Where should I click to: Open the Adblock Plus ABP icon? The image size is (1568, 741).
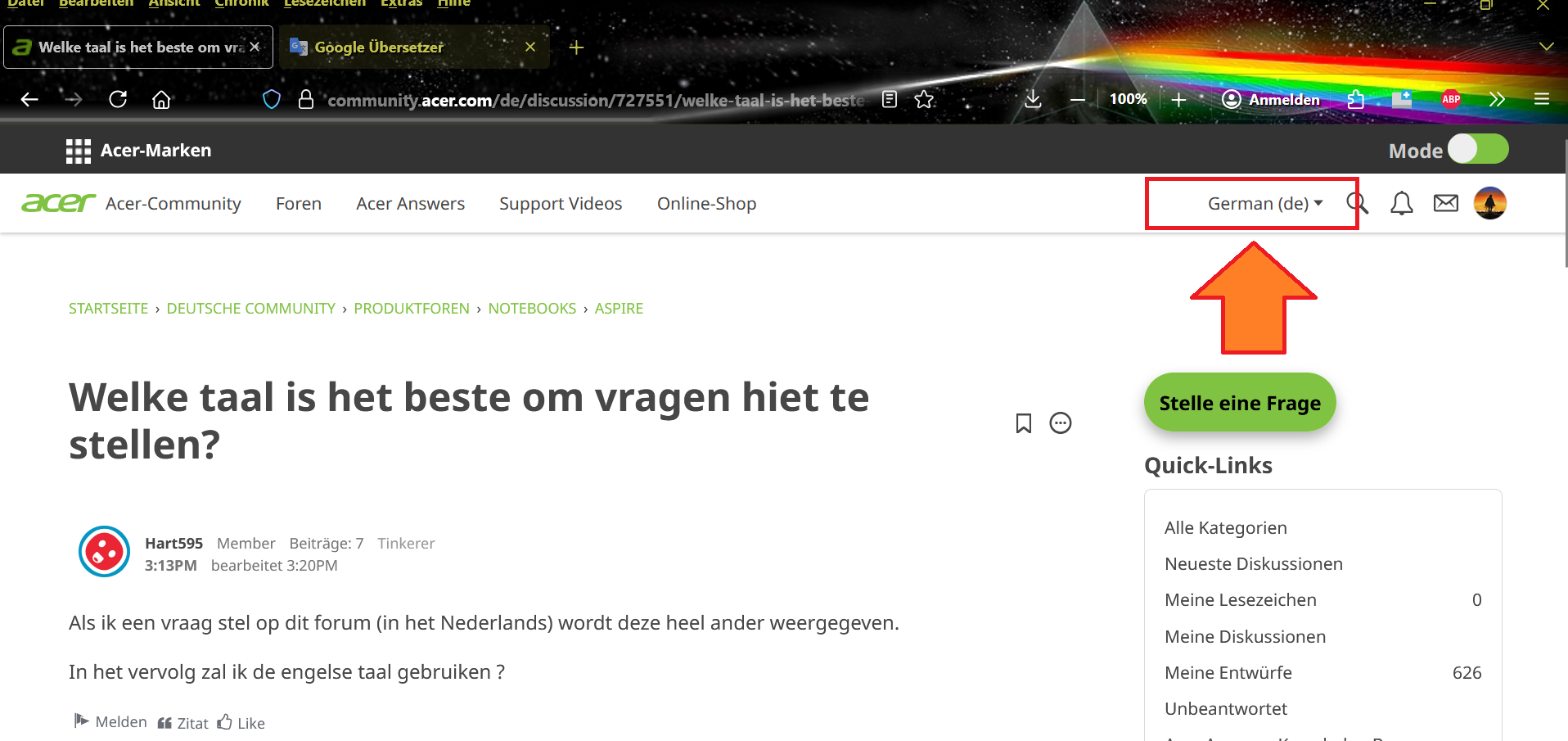(x=1451, y=99)
